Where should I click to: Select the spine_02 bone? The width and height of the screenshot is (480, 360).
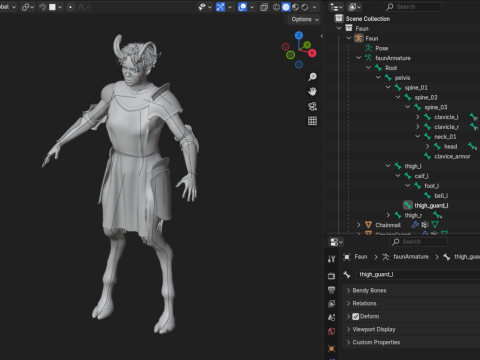tap(426, 97)
